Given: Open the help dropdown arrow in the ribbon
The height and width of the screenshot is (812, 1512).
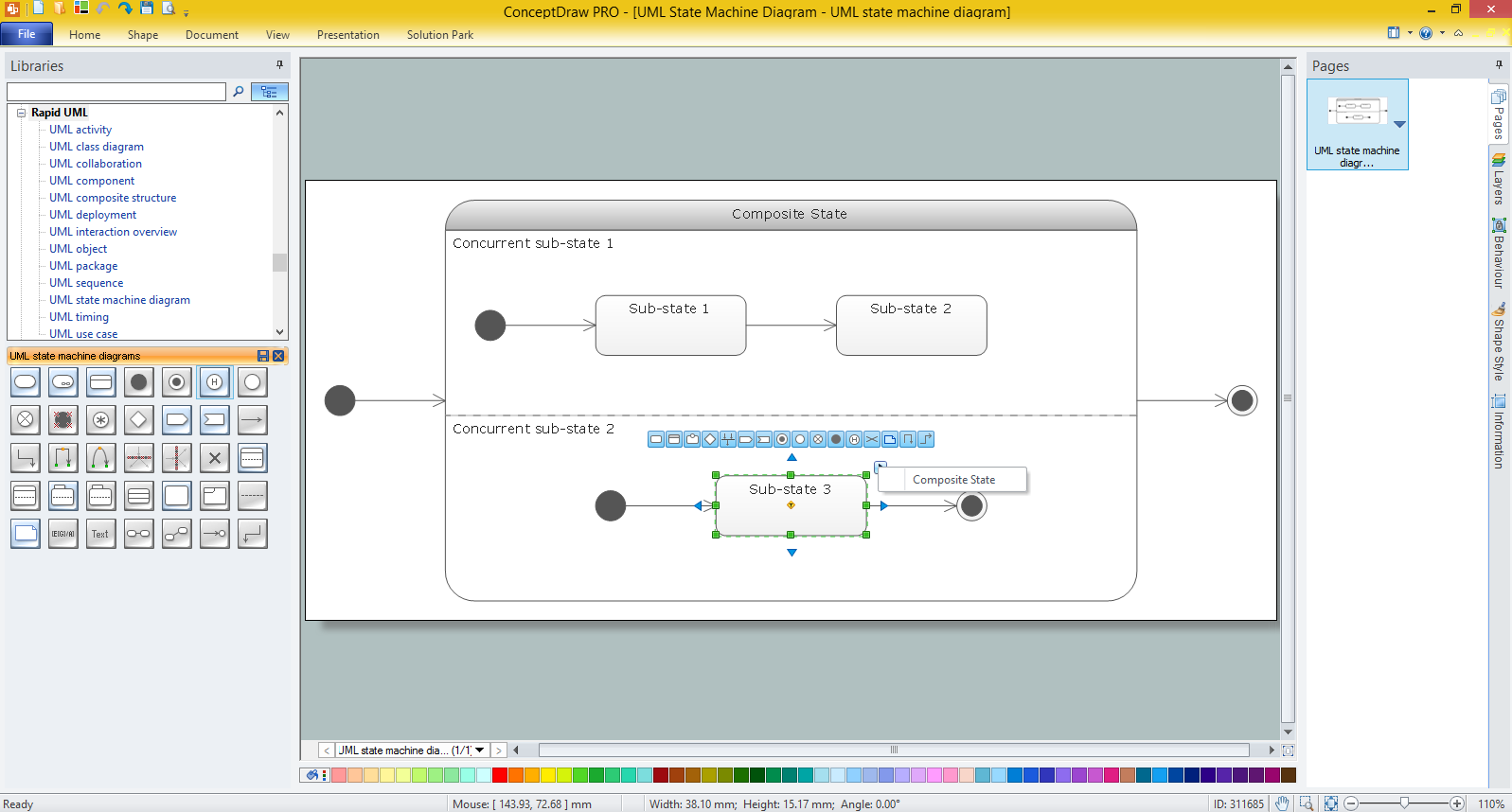Looking at the screenshot, I should [x=1442, y=33].
